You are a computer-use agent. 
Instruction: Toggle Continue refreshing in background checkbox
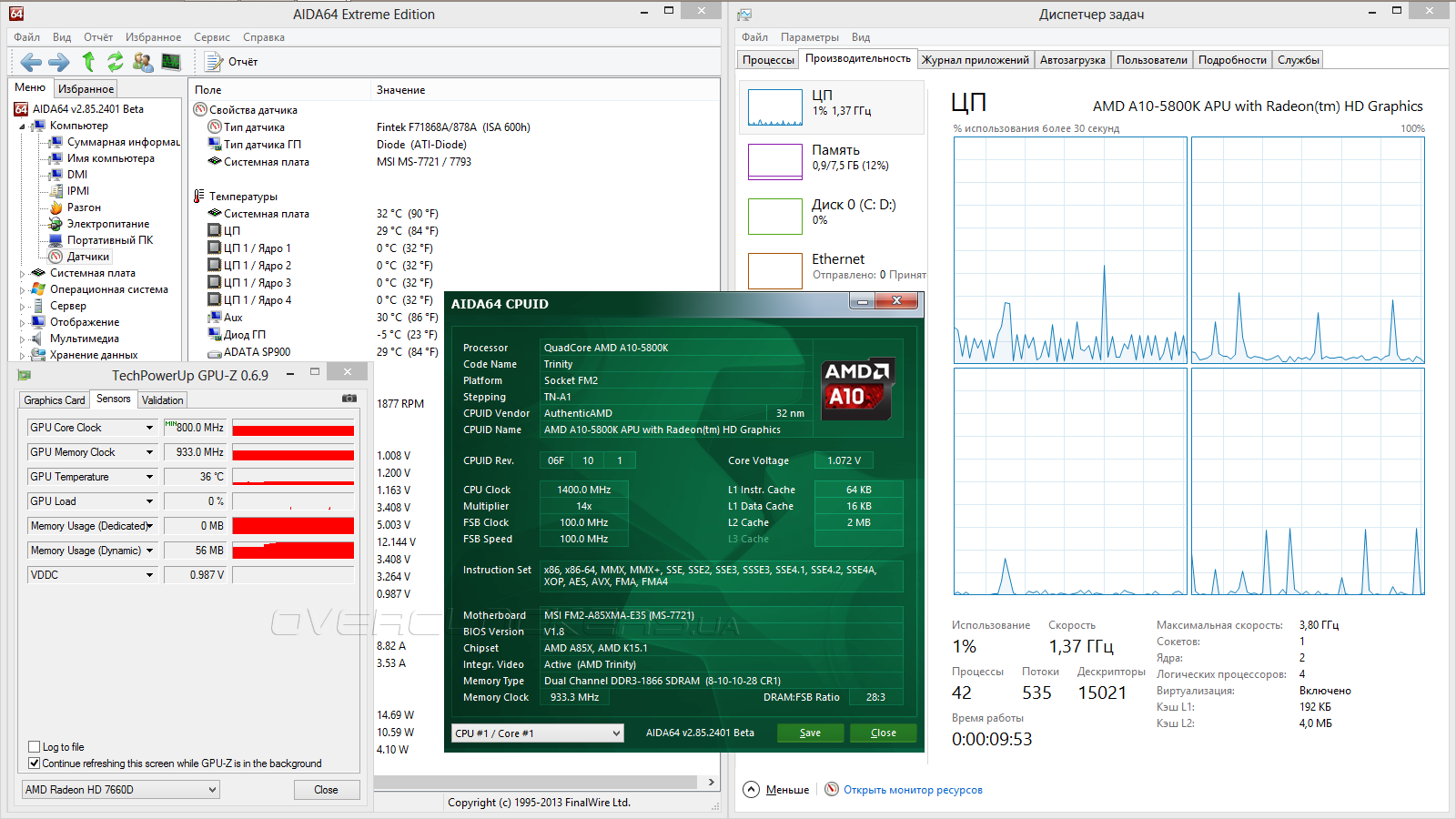35,763
